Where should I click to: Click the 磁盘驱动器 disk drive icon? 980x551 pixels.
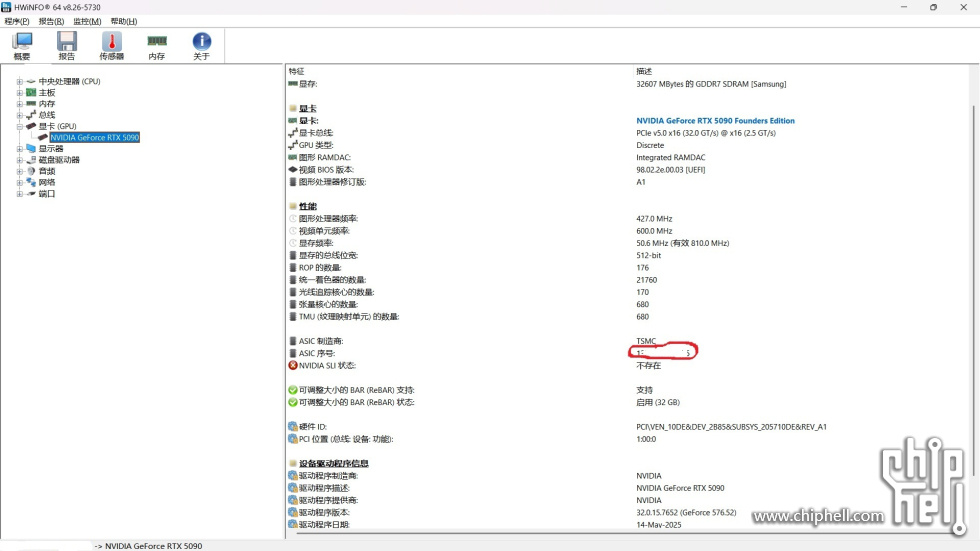[31, 160]
